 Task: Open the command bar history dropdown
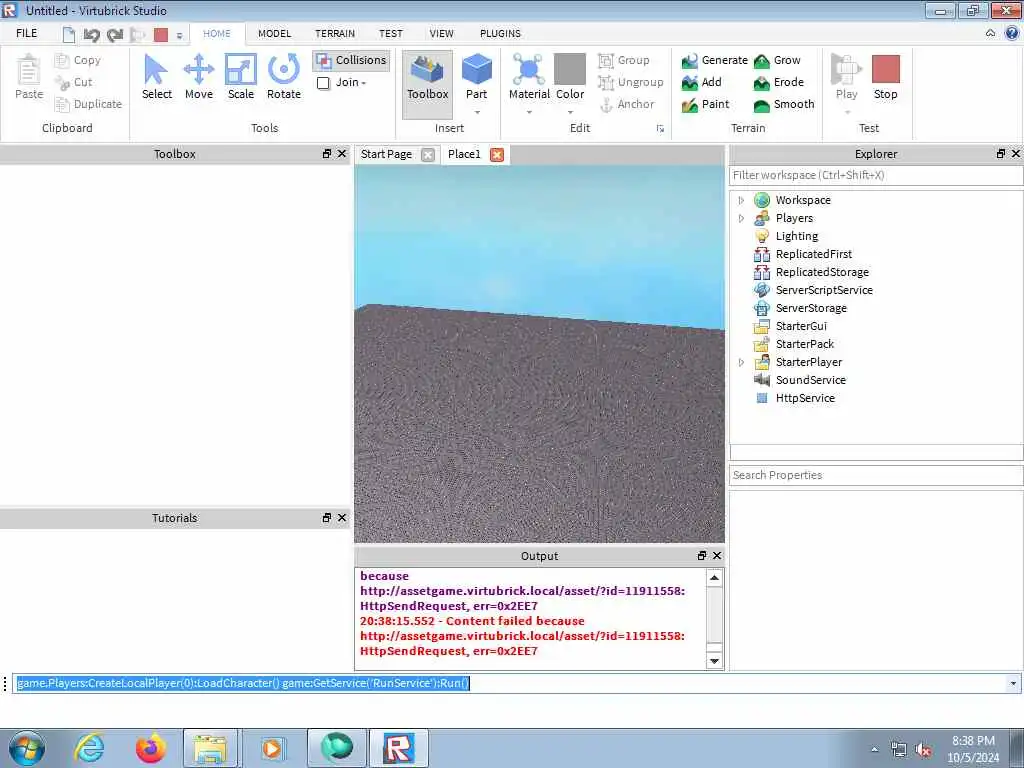(1013, 683)
